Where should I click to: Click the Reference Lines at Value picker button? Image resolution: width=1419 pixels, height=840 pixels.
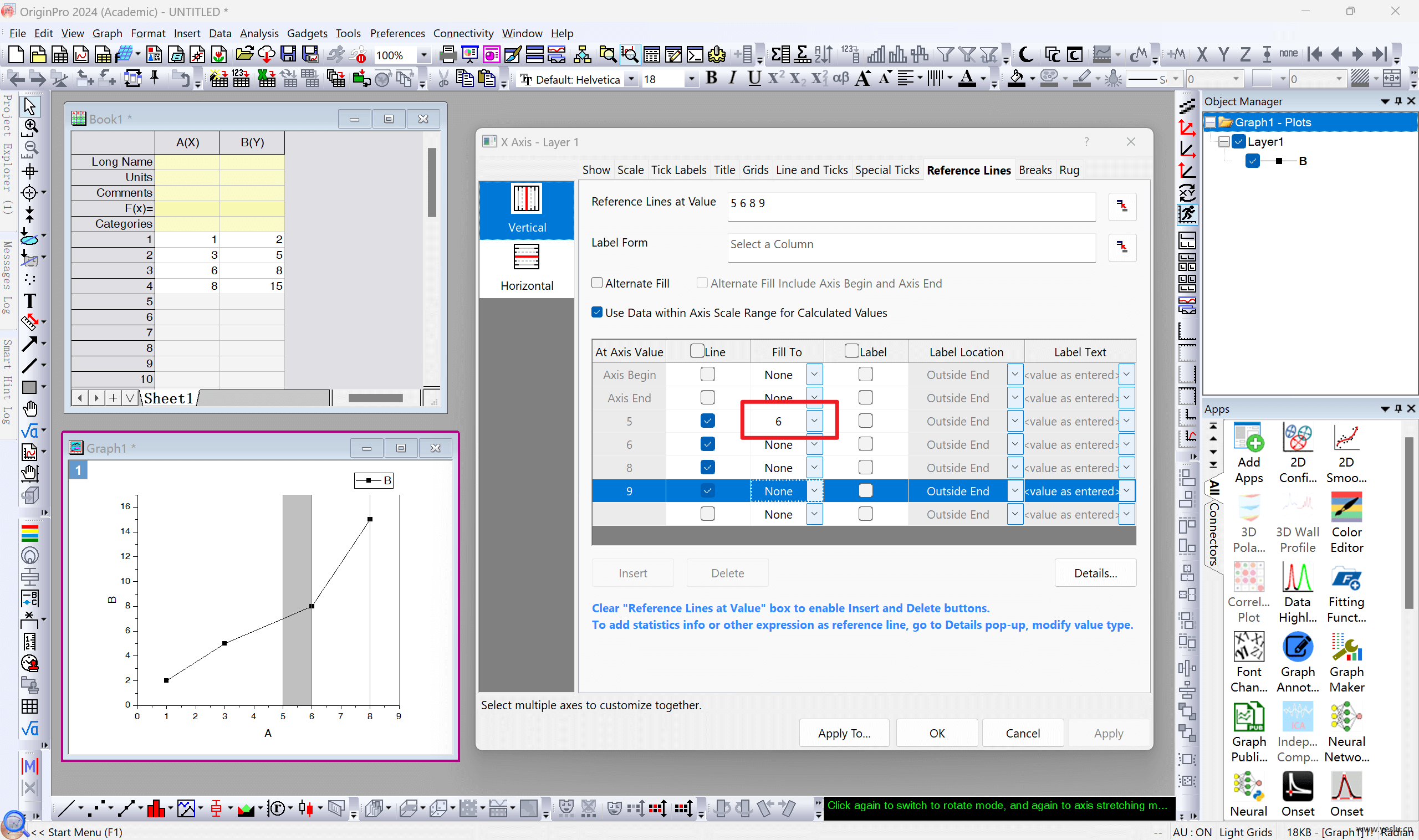(x=1122, y=206)
